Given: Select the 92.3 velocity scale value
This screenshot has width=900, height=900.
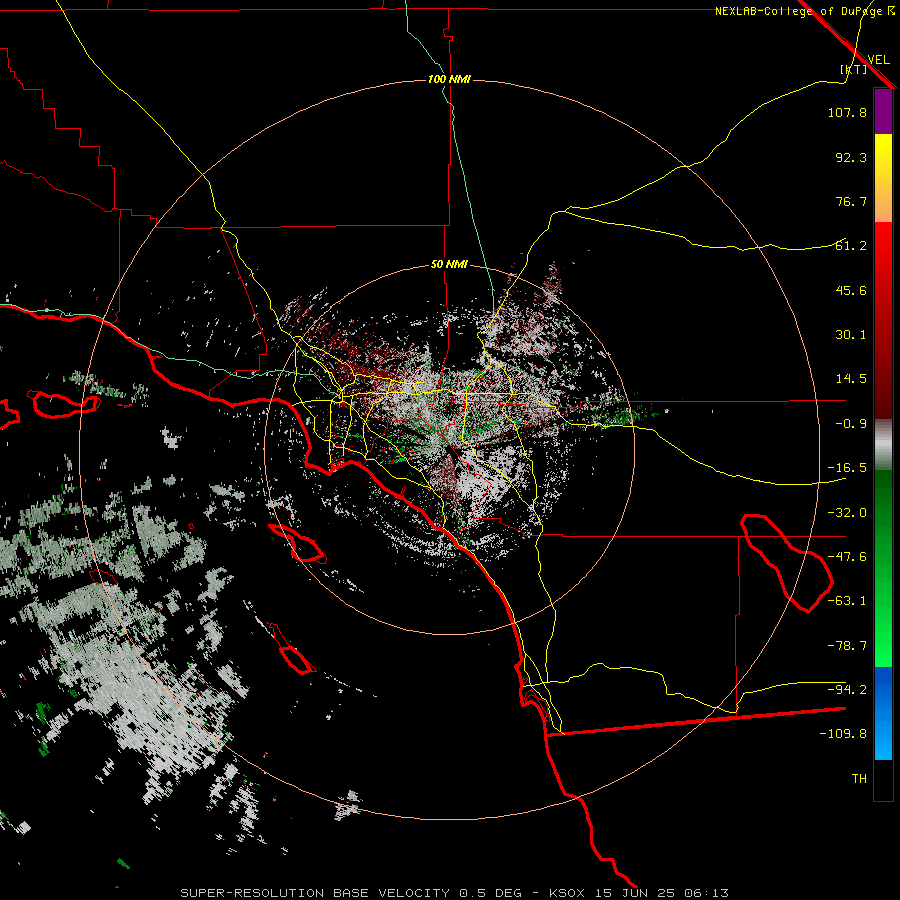Looking at the screenshot, I should pos(851,157).
